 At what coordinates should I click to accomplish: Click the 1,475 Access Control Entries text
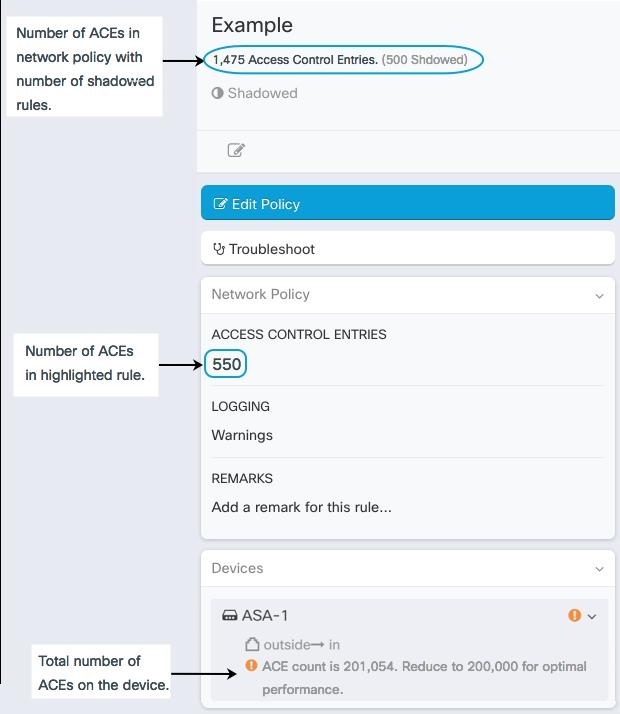point(295,60)
